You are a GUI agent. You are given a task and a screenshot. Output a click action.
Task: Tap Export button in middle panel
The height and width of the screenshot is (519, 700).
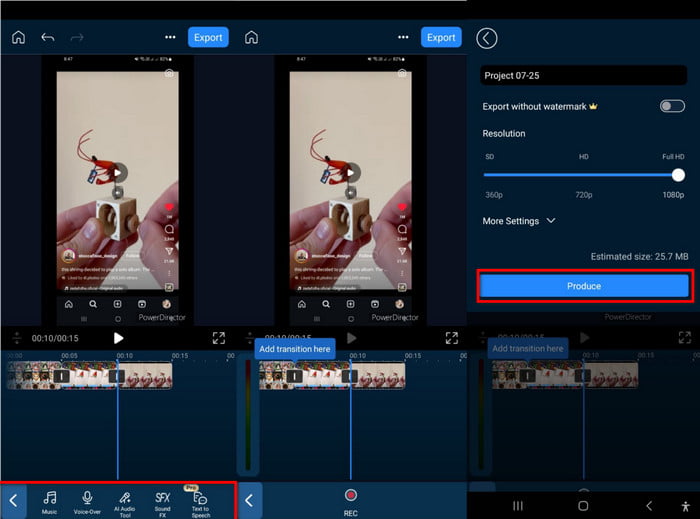pyautogui.click(x=441, y=37)
